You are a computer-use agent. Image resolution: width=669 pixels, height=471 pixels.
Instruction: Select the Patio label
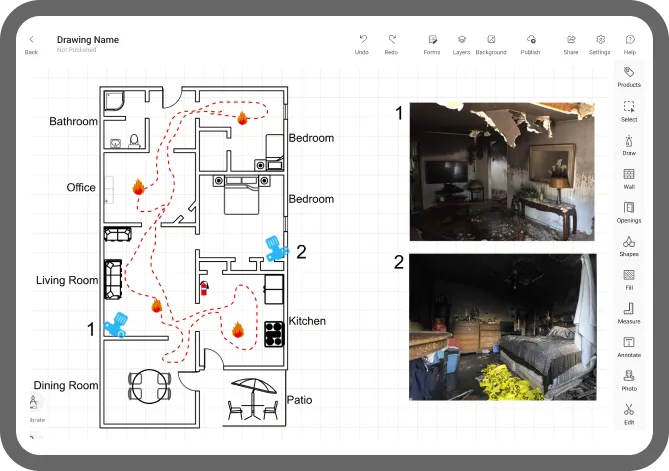point(300,400)
